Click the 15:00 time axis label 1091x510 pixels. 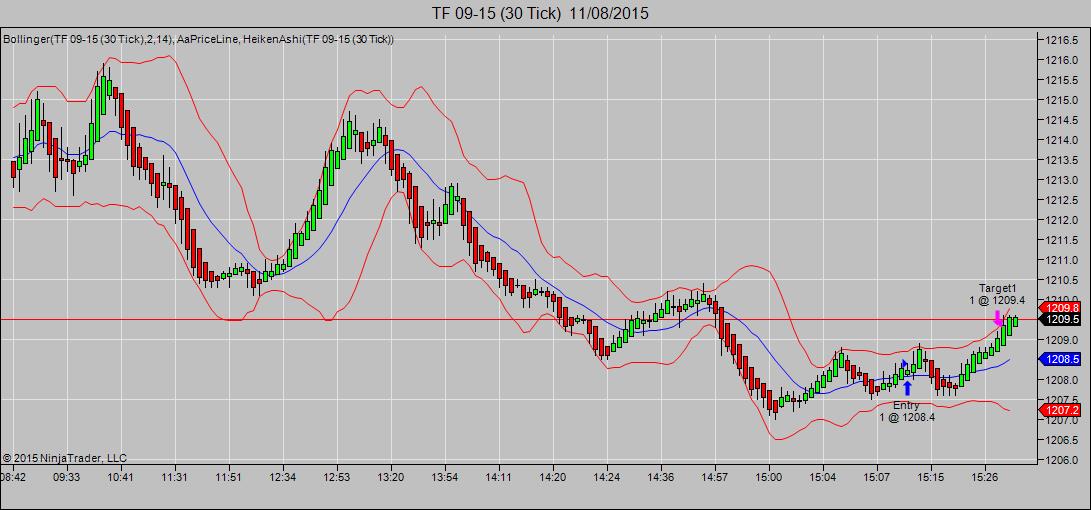click(769, 477)
